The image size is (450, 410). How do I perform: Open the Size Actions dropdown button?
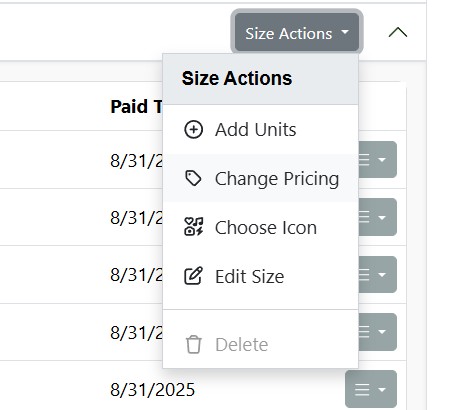[297, 32]
